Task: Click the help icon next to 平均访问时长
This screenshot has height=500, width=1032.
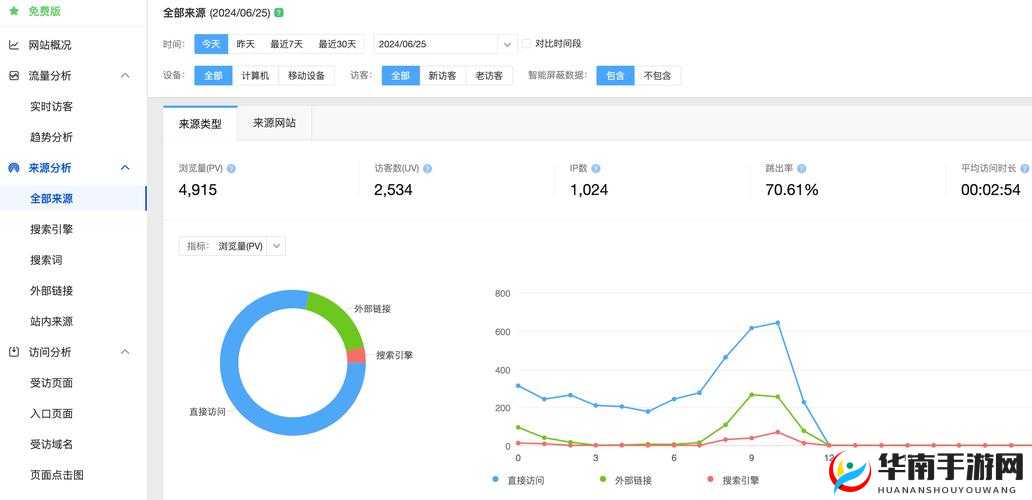Action: pos(1025,168)
